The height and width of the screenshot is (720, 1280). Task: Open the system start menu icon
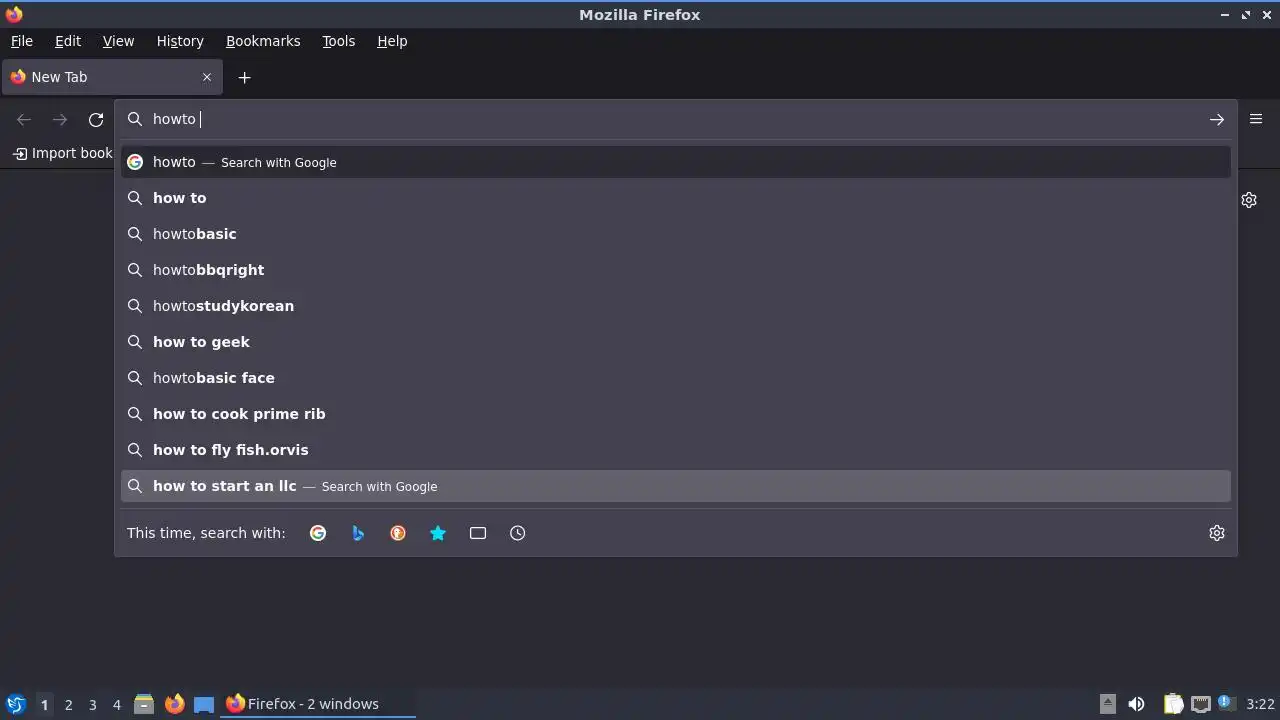(15, 704)
